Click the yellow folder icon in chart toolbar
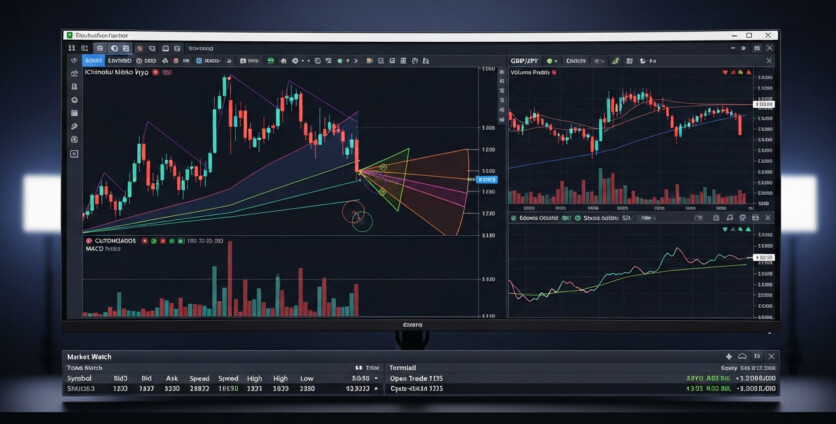This screenshot has width=836, height=424. click(x=369, y=61)
